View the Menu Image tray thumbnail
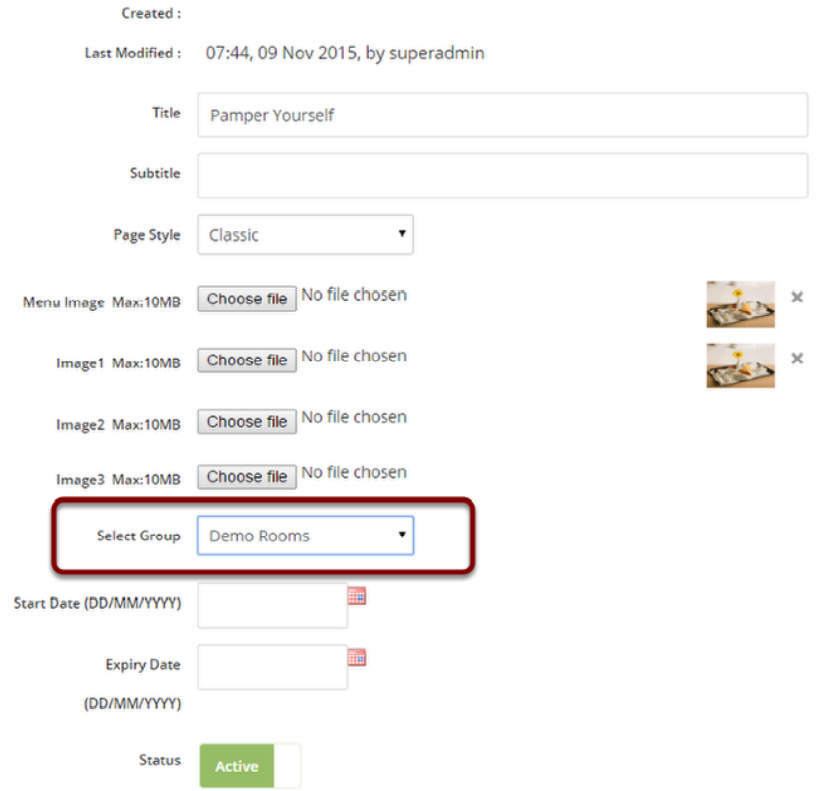 pos(740,303)
